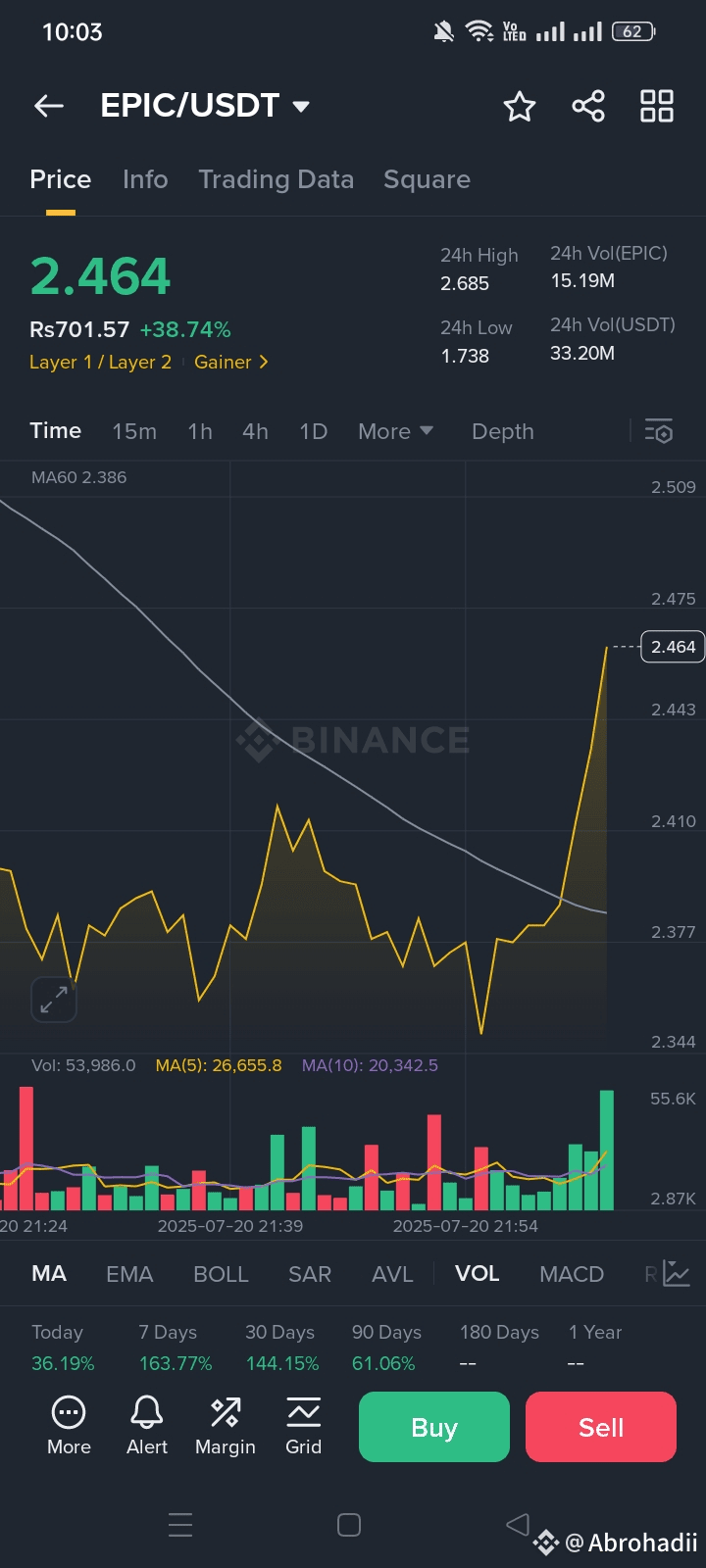This screenshot has height=1568, width=706.
Task: Tap the Rs701.57 converted price
Action: click(x=79, y=329)
